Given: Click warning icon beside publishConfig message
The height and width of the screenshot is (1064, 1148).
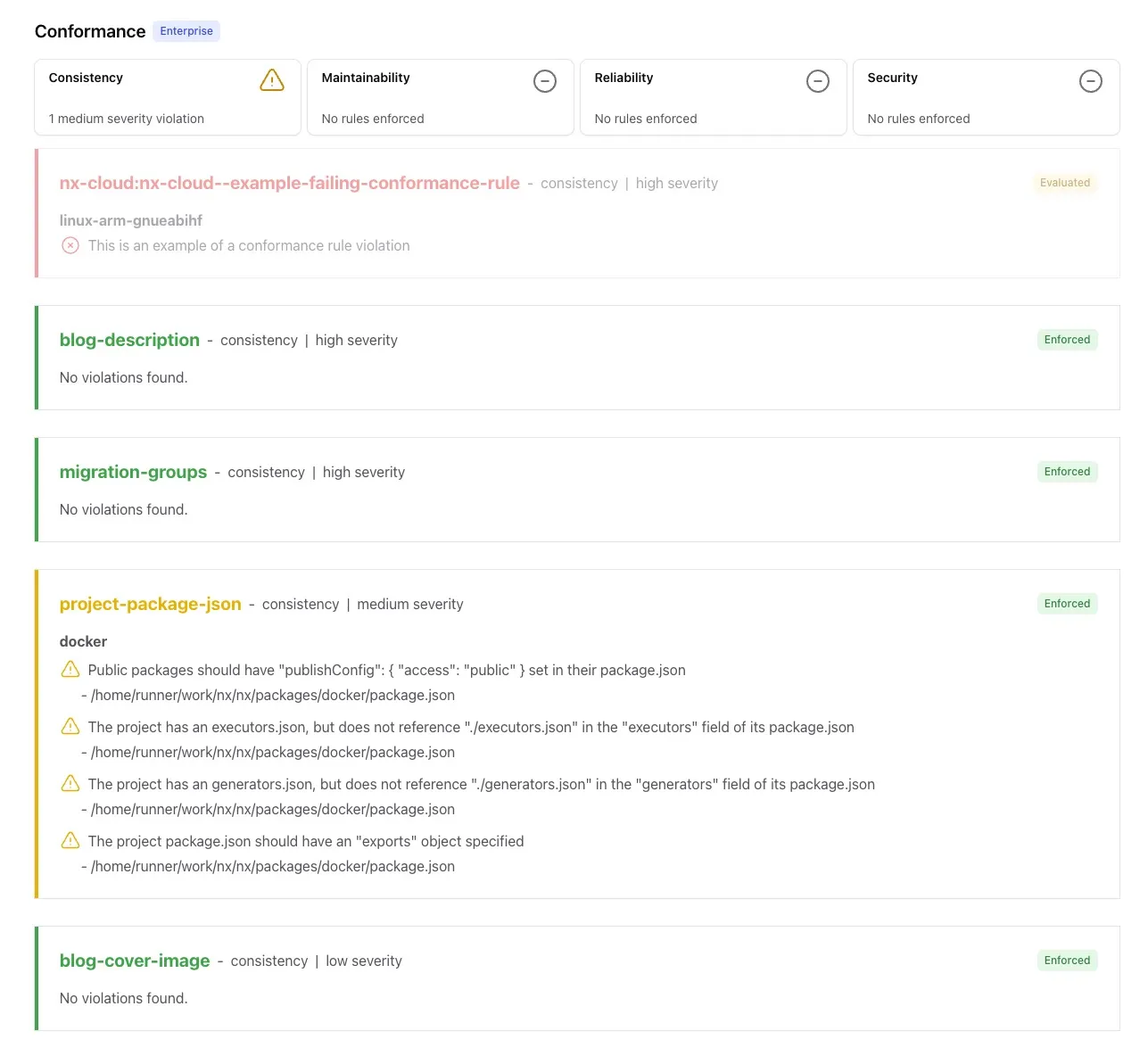Looking at the screenshot, I should [x=70, y=670].
